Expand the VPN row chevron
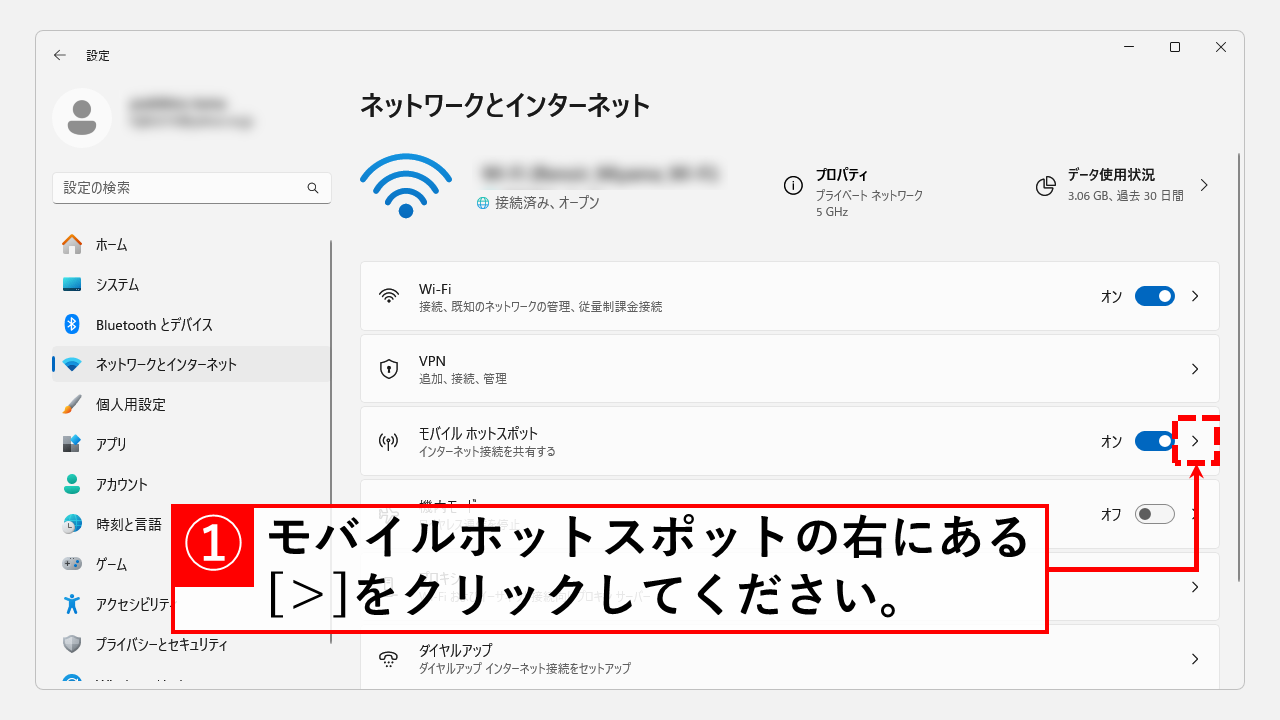The width and height of the screenshot is (1280, 720). coord(1195,369)
